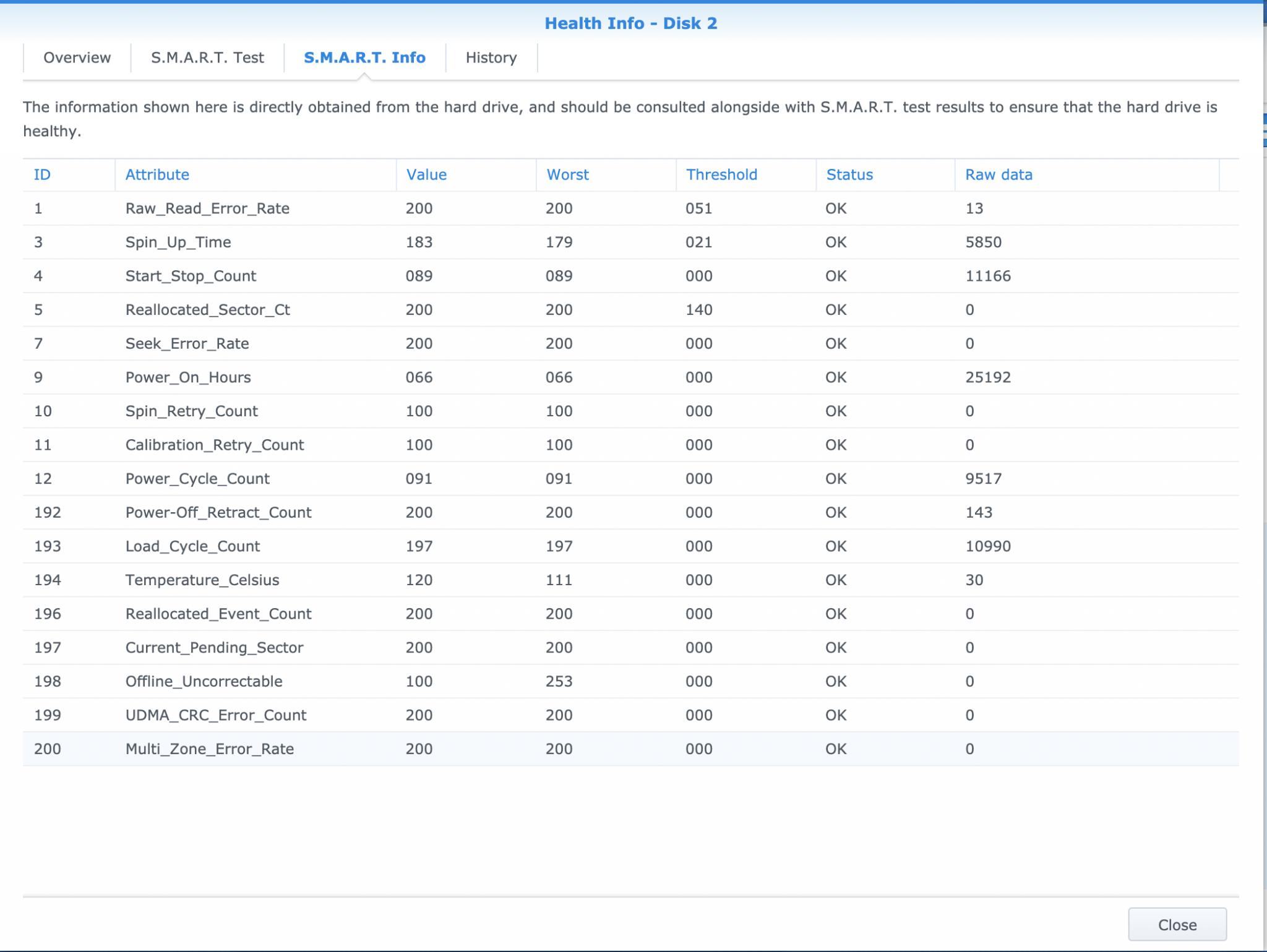The width and height of the screenshot is (1267, 952).
Task: Click raw data value 10990
Action: [x=988, y=546]
